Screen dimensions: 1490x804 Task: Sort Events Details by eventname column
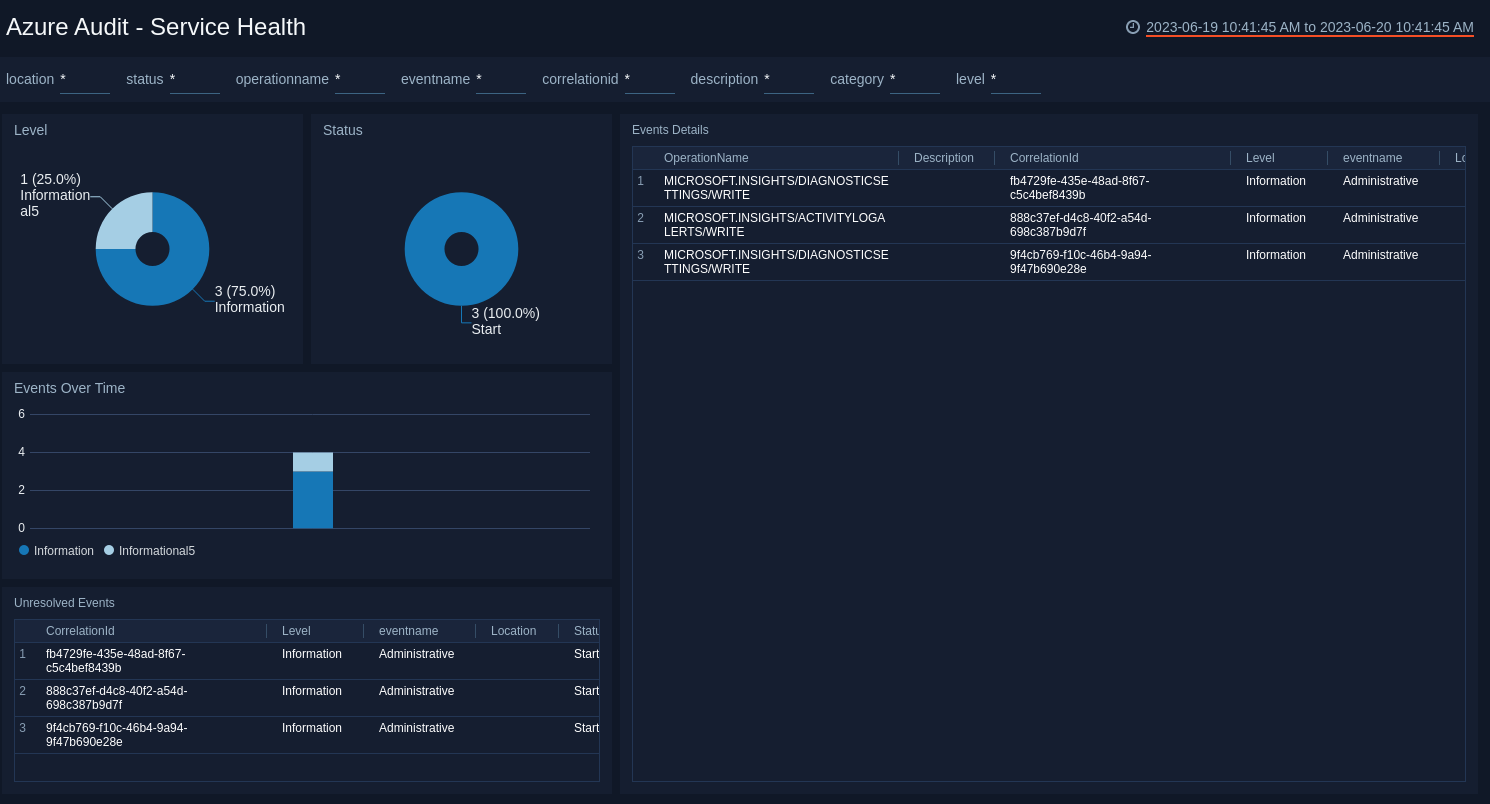[1372, 158]
